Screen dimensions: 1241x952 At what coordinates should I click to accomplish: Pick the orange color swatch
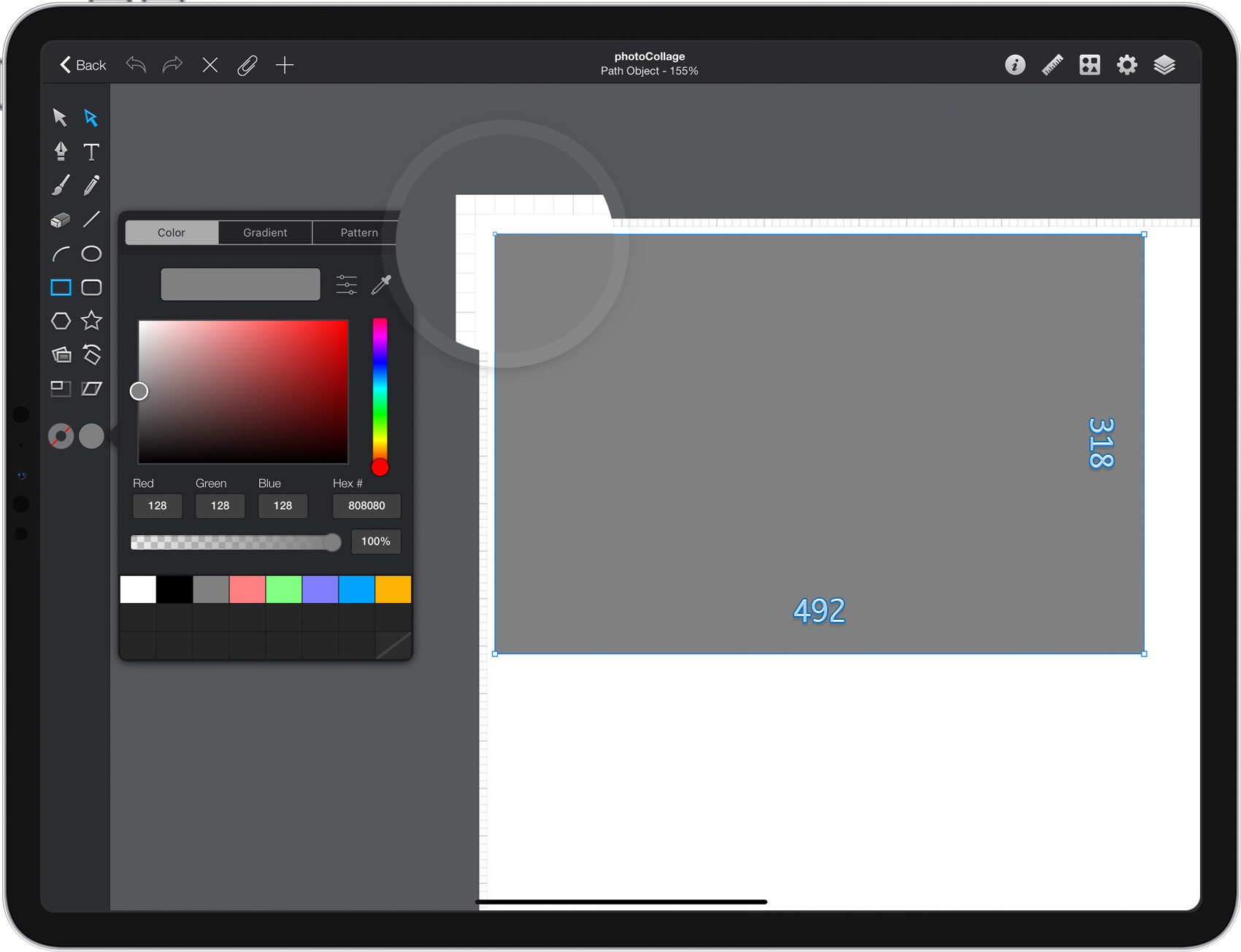pyautogui.click(x=393, y=589)
